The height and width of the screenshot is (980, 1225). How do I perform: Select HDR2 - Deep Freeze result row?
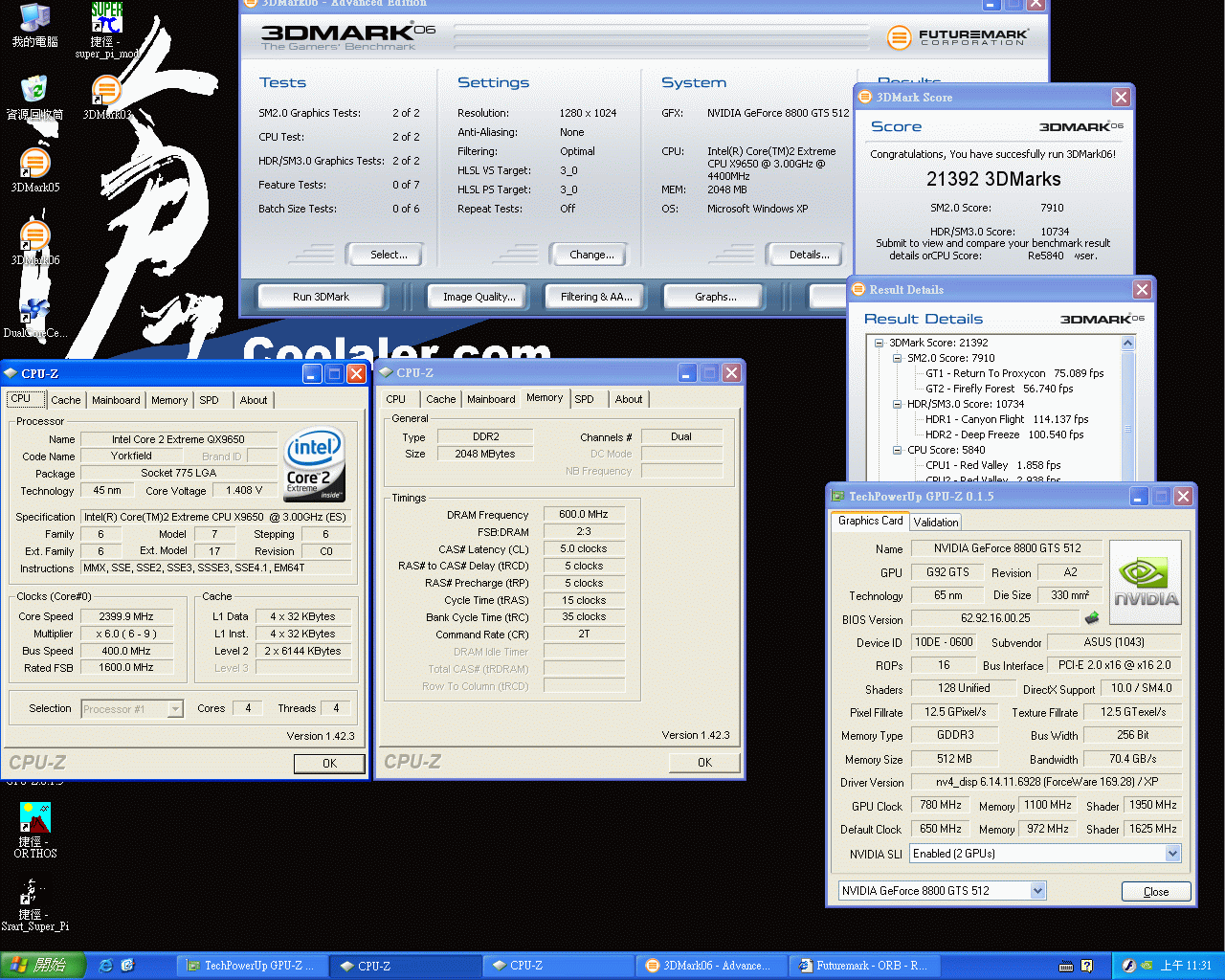(x=1004, y=434)
